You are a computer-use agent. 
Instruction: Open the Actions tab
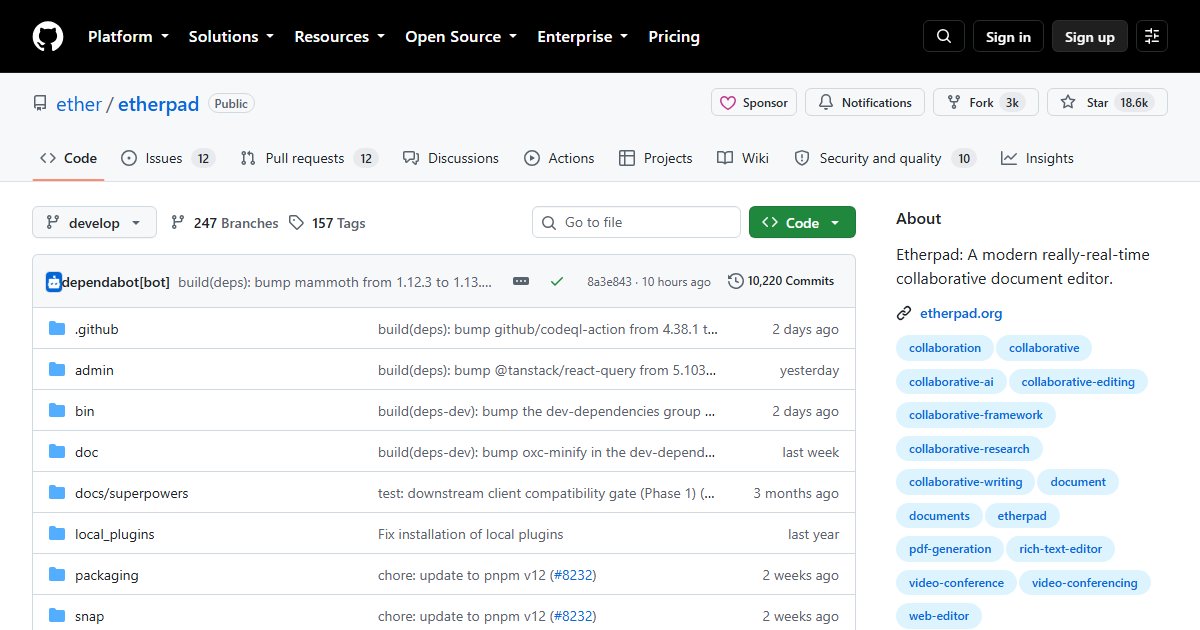point(558,158)
